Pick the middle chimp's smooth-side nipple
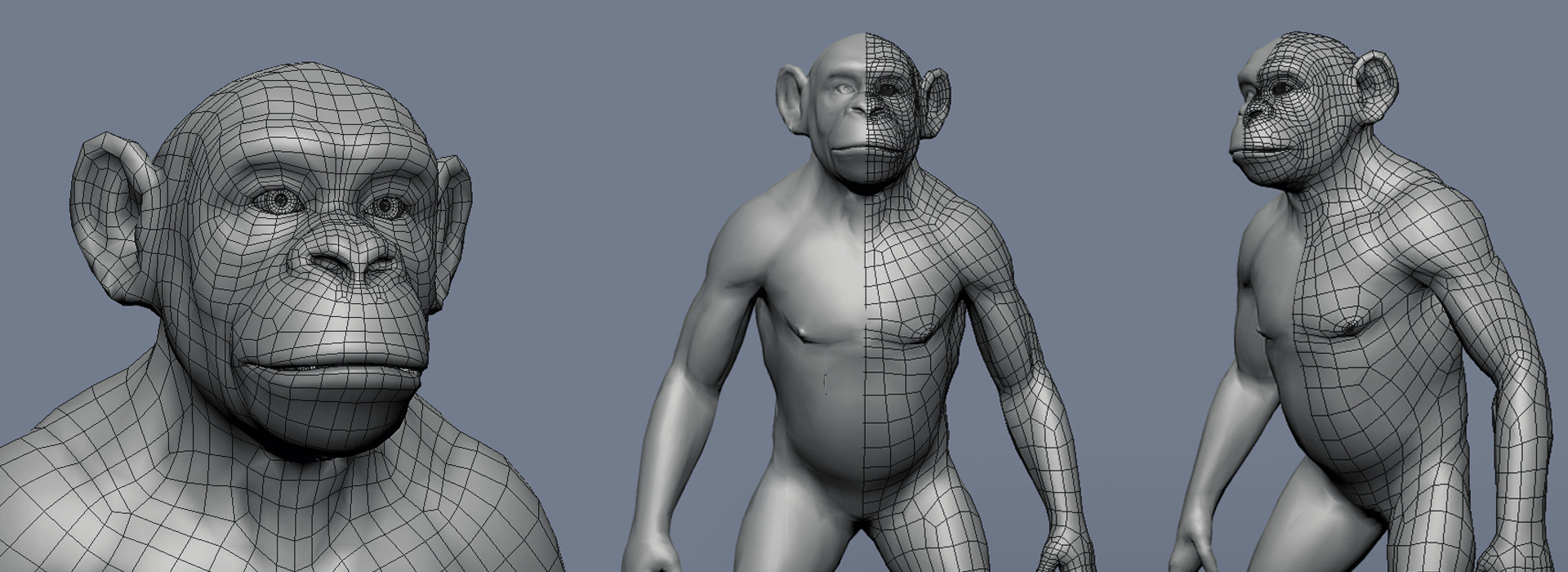This screenshot has height=572, width=1568. (x=805, y=332)
